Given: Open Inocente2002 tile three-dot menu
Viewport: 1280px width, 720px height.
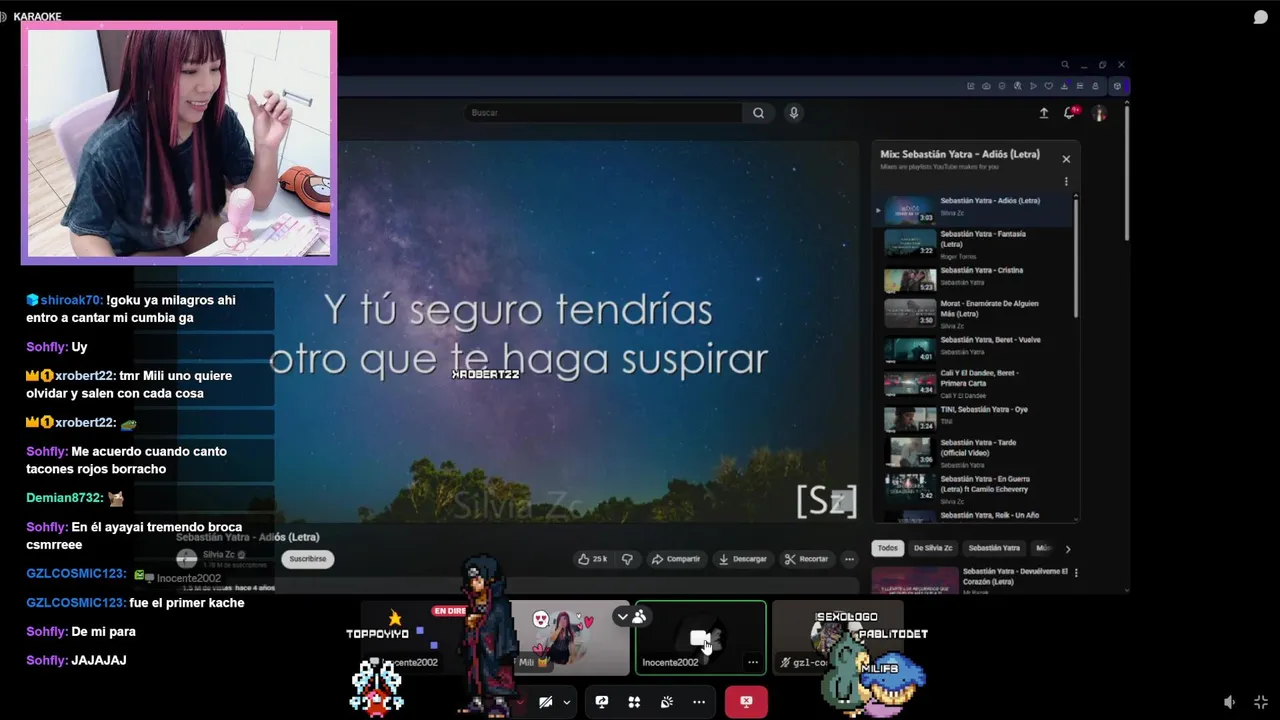Looking at the screenshot, I should (753, 662).
